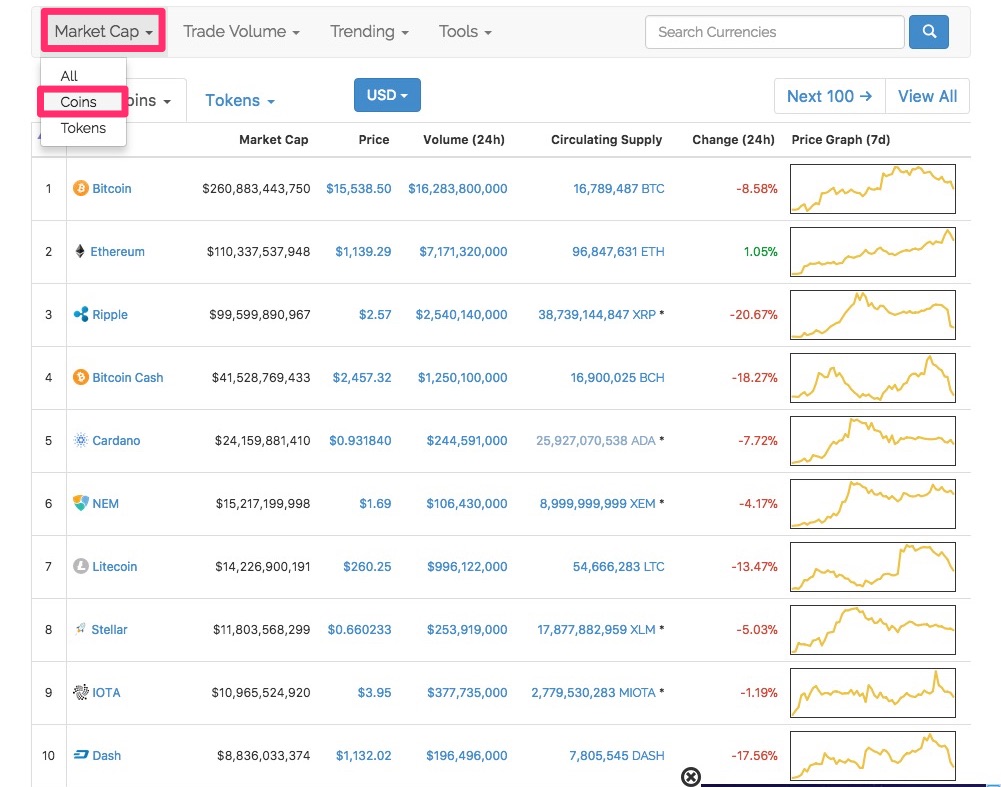This screenshot has width=1001, height=787.
Task: Click Ethereum volume $7,171,320,000
Action: click(x=463, y=251)
